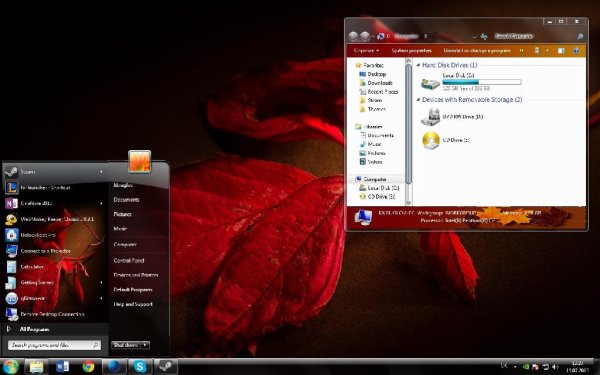Click the taskbar clock
The image size is (600, 375).
click(577, 367)
